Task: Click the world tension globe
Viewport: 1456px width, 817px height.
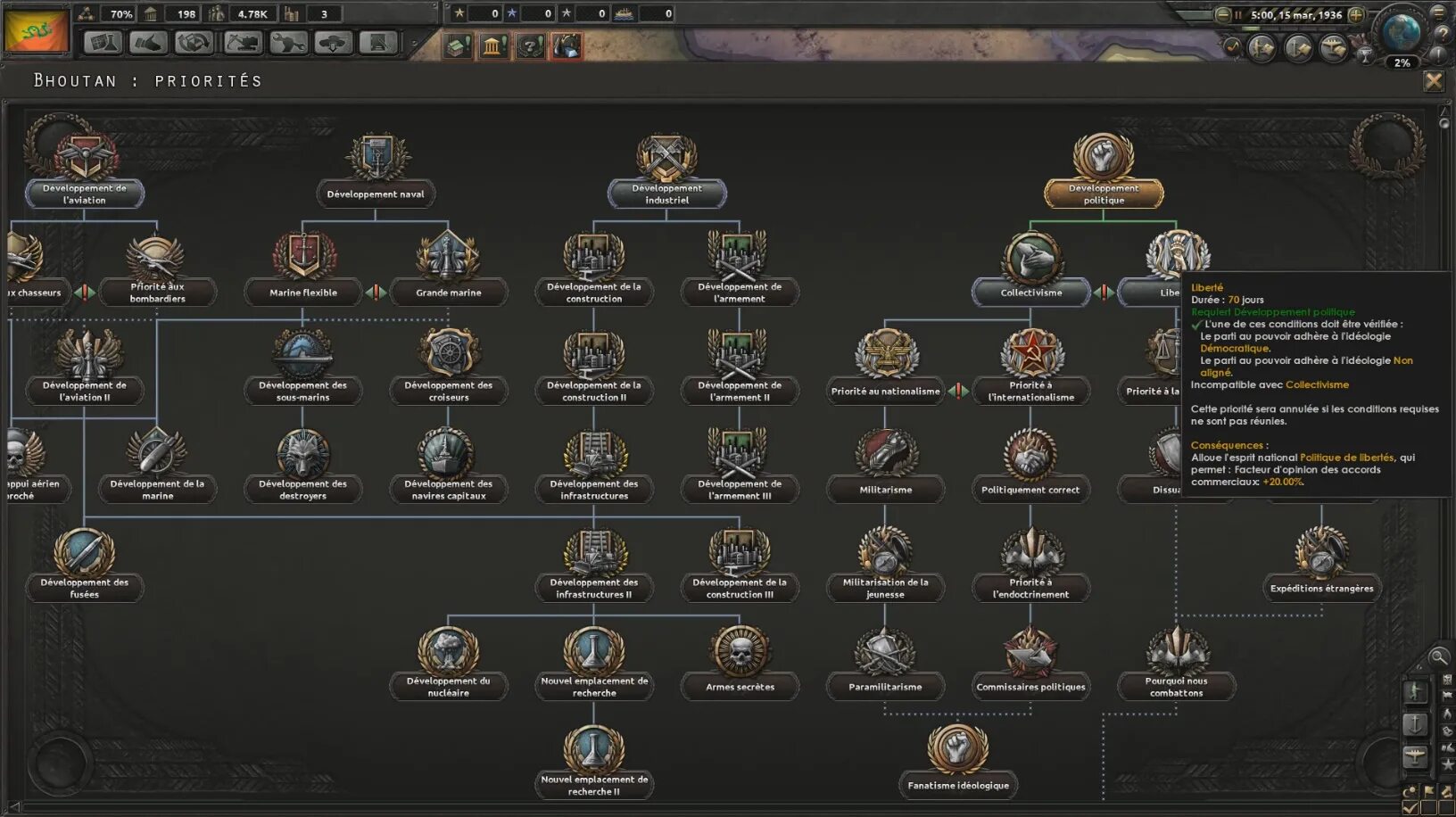Action: (x=1401, y=32)
